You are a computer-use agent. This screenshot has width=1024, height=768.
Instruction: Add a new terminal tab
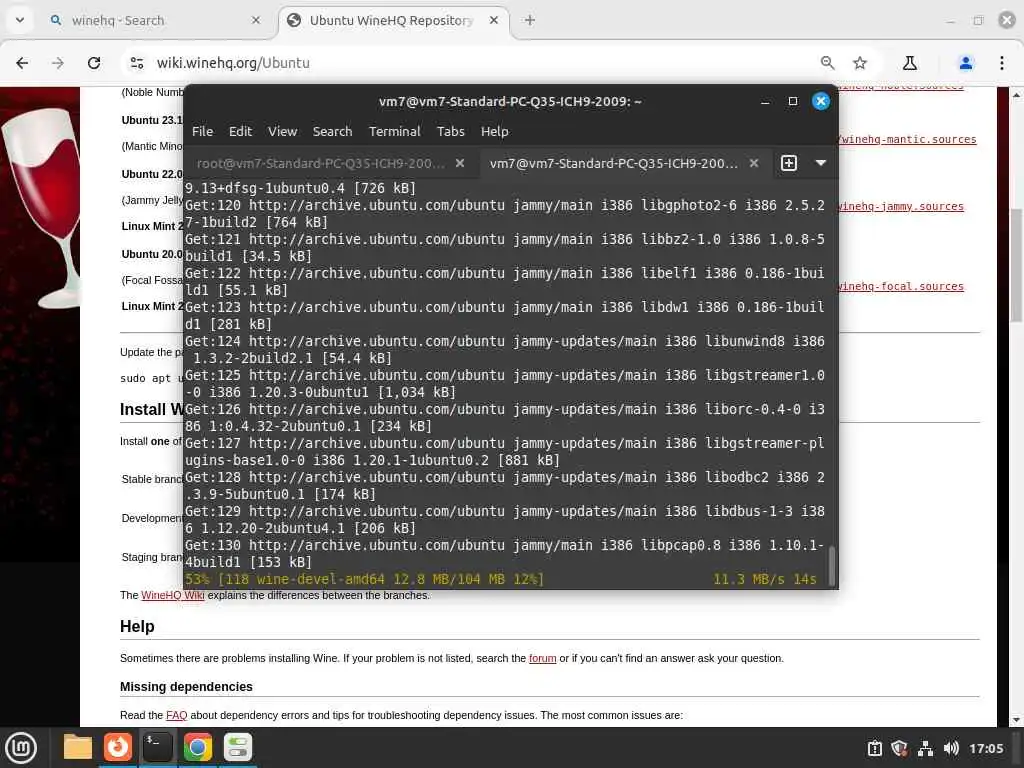coord(789,163)
